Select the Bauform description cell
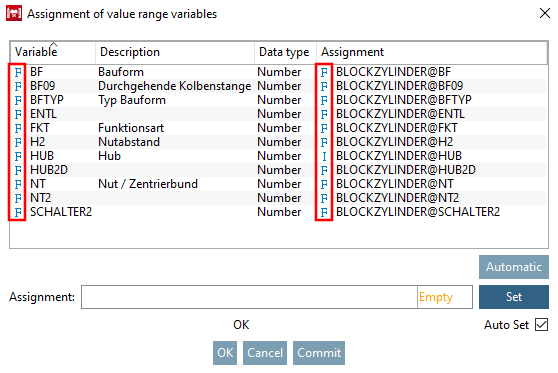The width and height of the screenshot is (558, 373). click(121, 72)
